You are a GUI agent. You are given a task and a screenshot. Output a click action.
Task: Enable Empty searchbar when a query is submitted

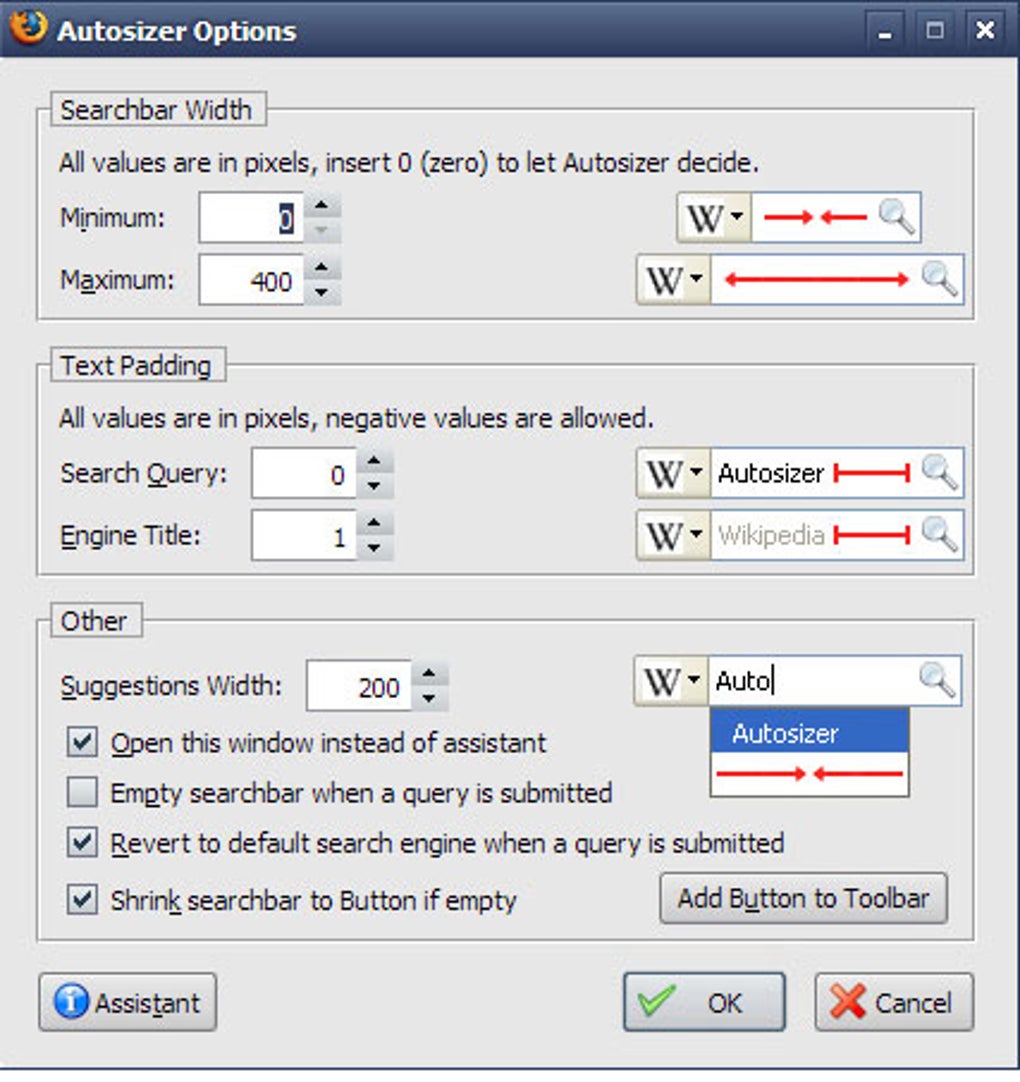(x=85, y=794)
